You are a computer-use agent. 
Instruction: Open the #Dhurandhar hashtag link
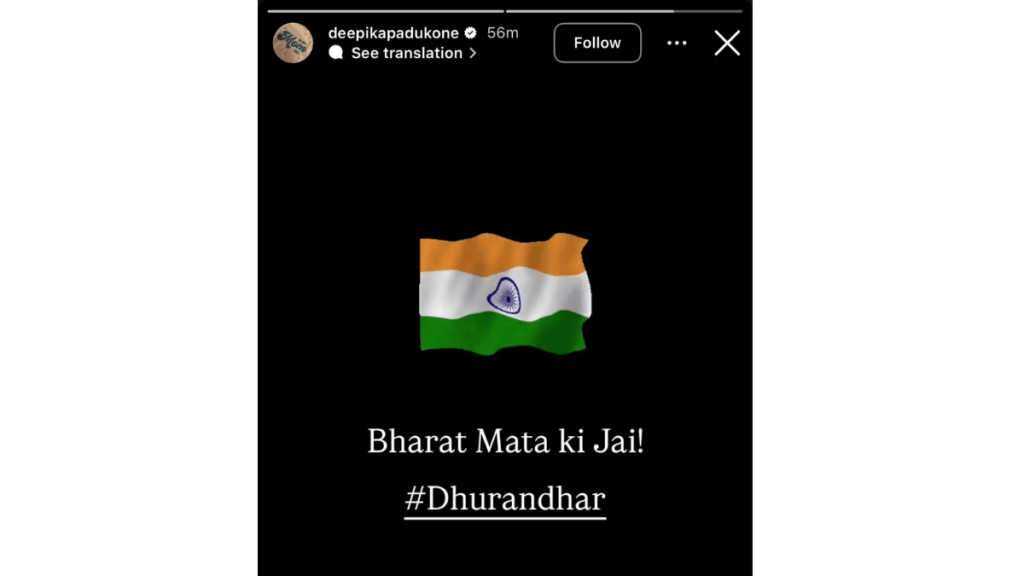tap(505, 499)
